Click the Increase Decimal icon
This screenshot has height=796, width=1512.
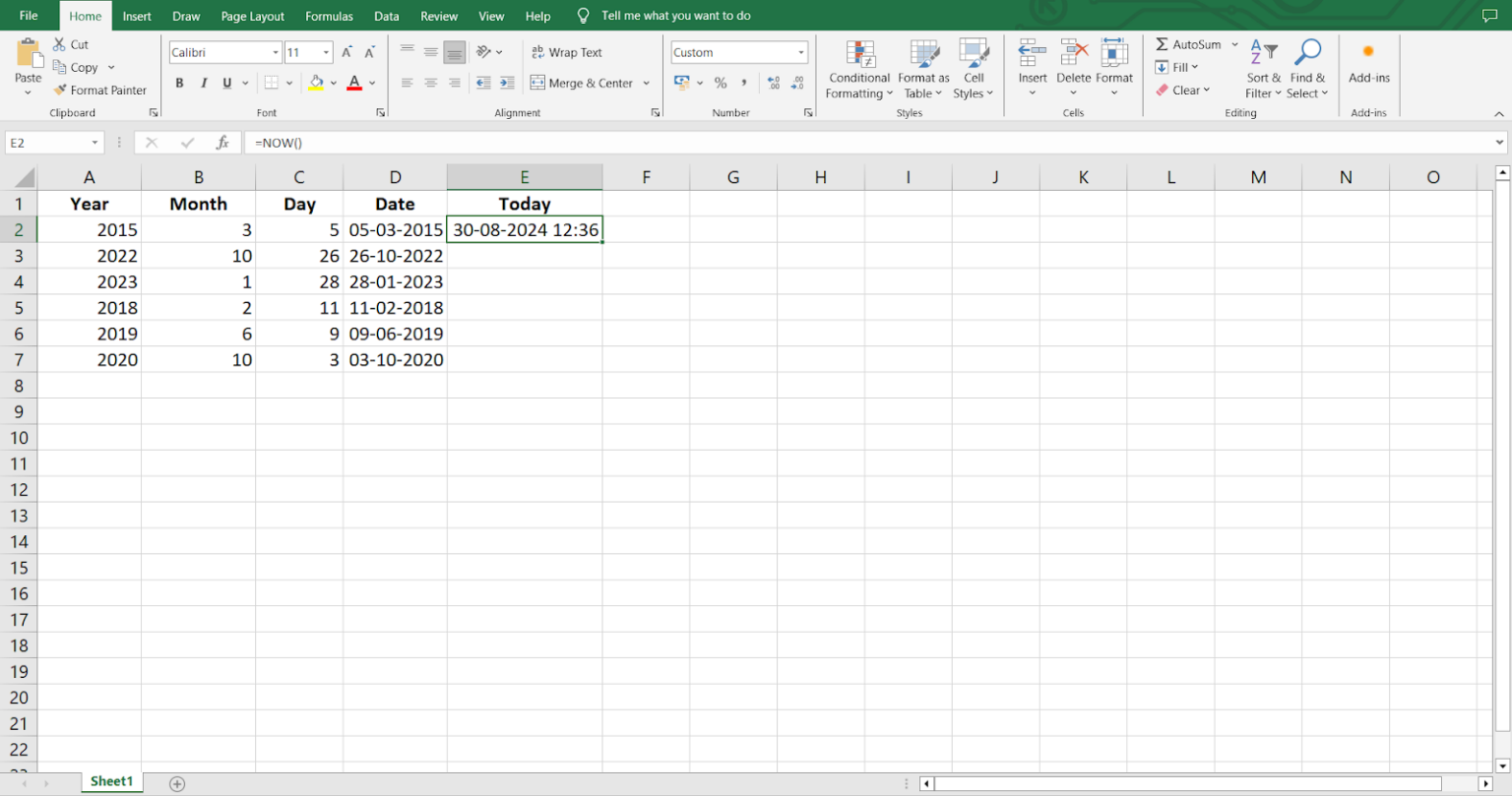click(775, 84)
